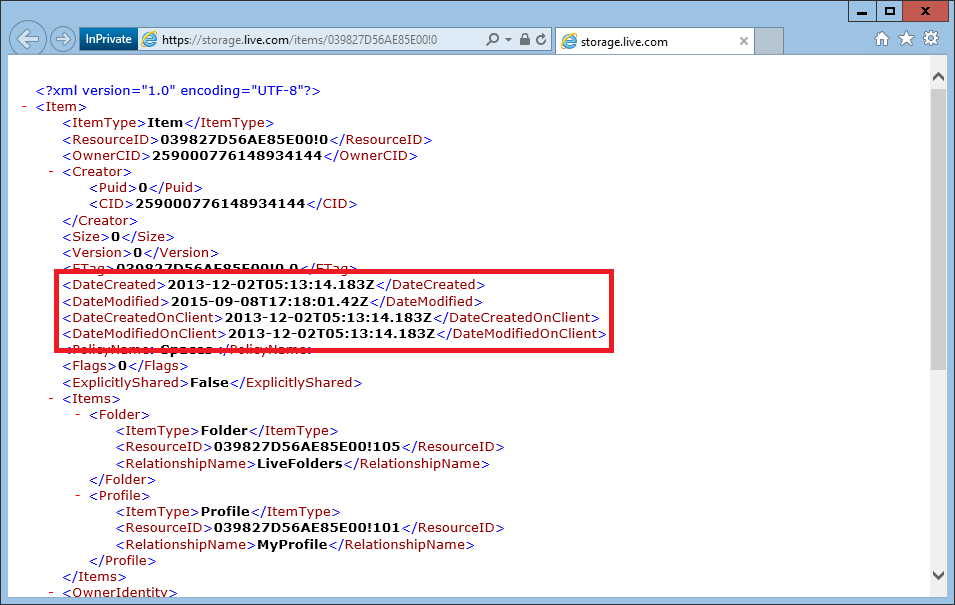Click the scrollbar up arrow

(x=938, y=77)
